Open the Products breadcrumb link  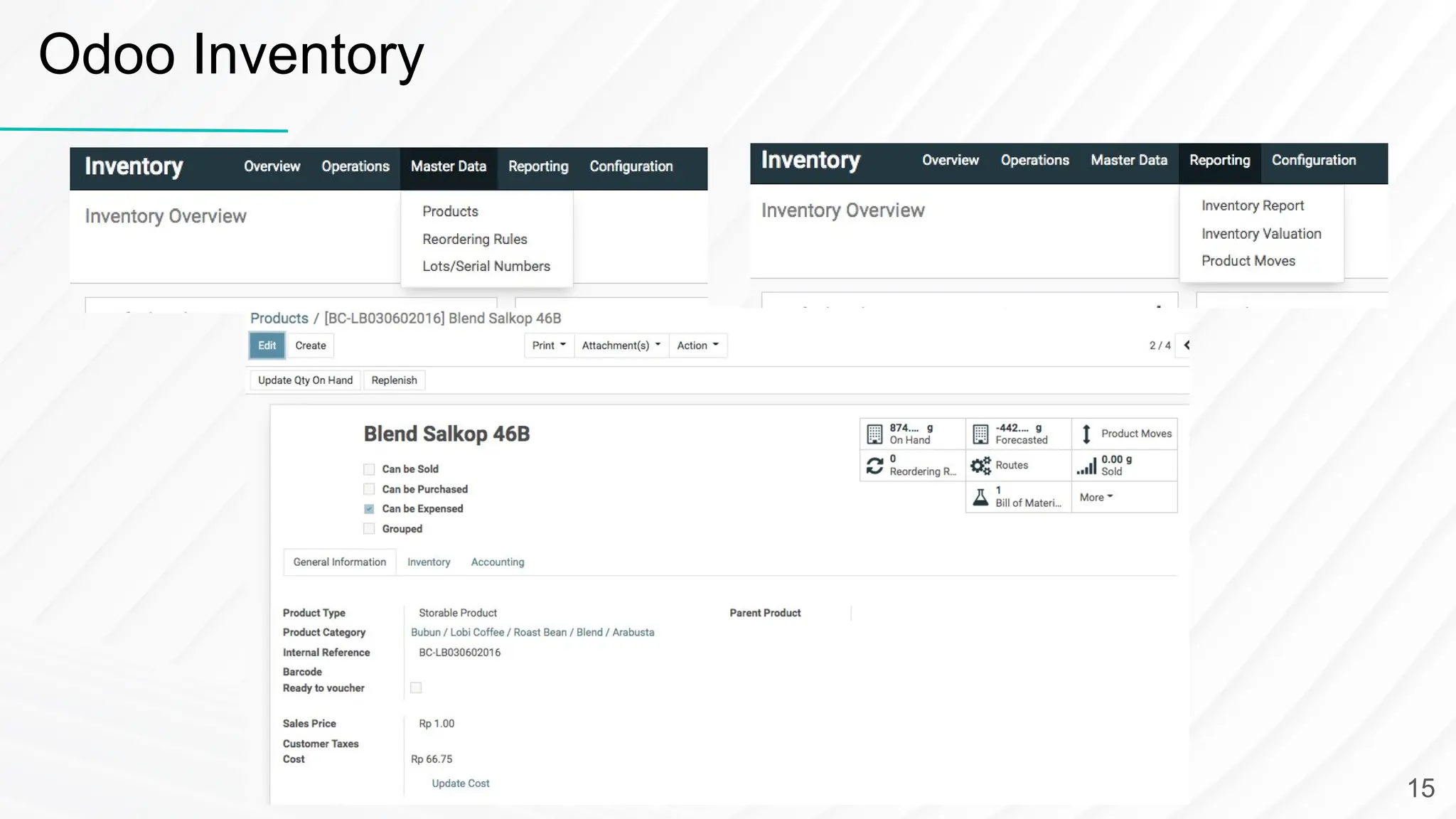[x=279, y=318]
